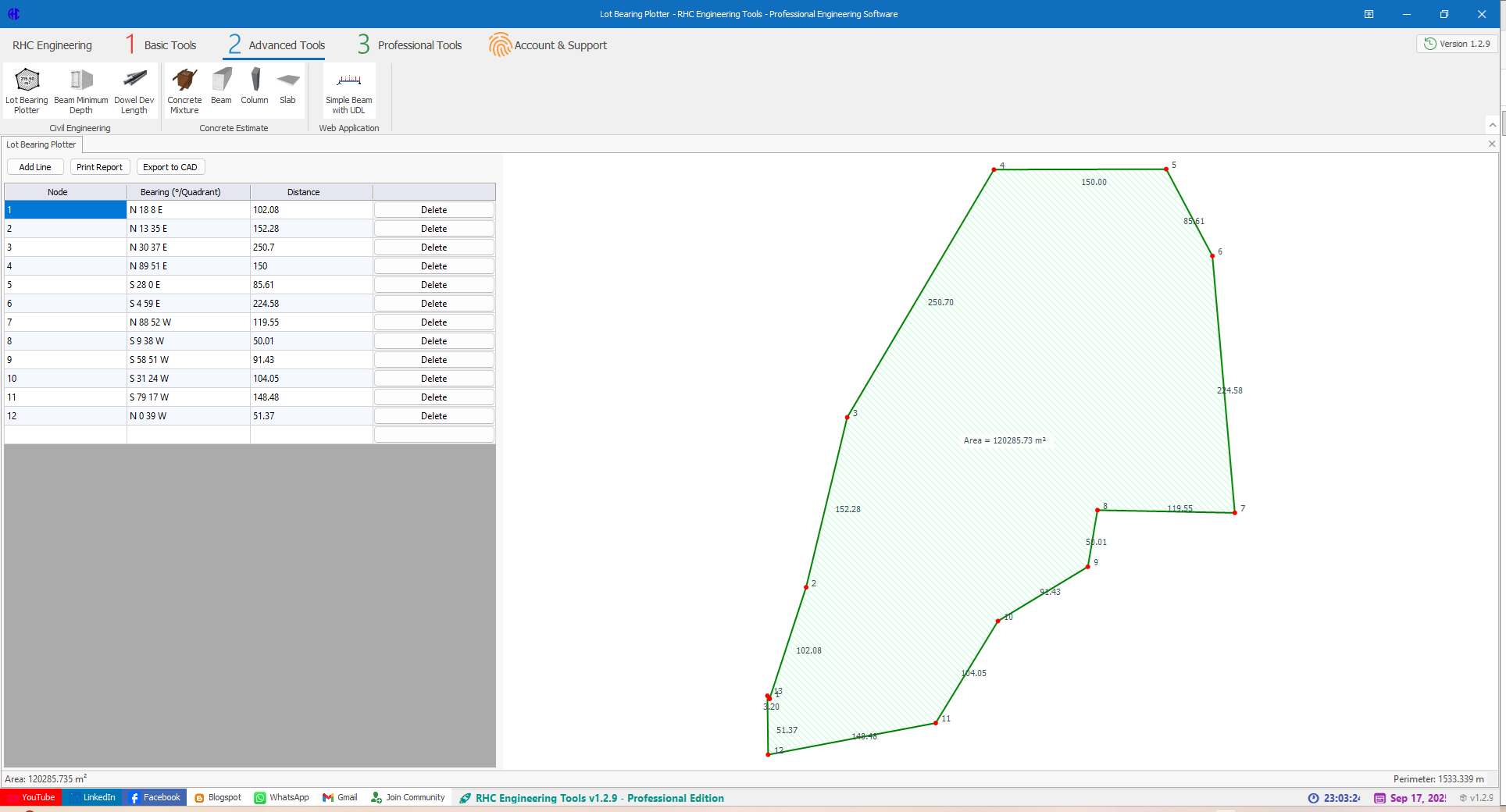Click the Add Line button
The width and height of the screenshot is (1506, 812).
coord(35,167)
